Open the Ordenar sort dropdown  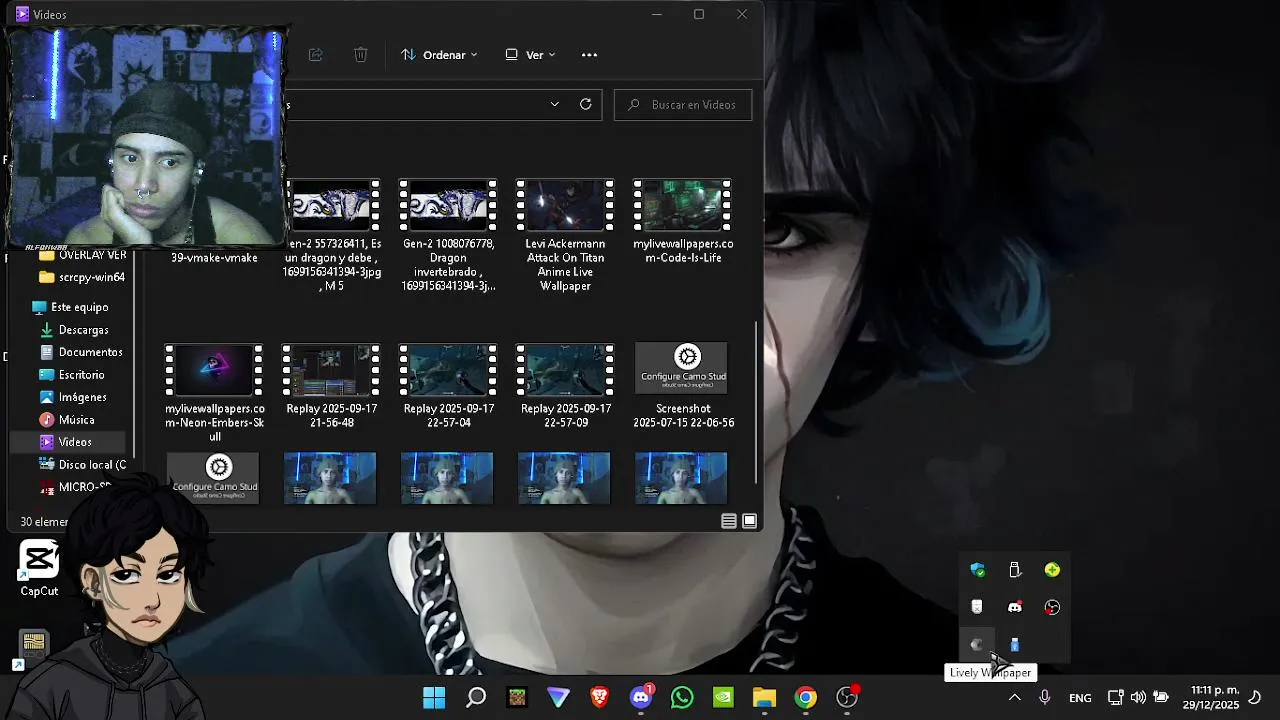(x=439, y=55)
